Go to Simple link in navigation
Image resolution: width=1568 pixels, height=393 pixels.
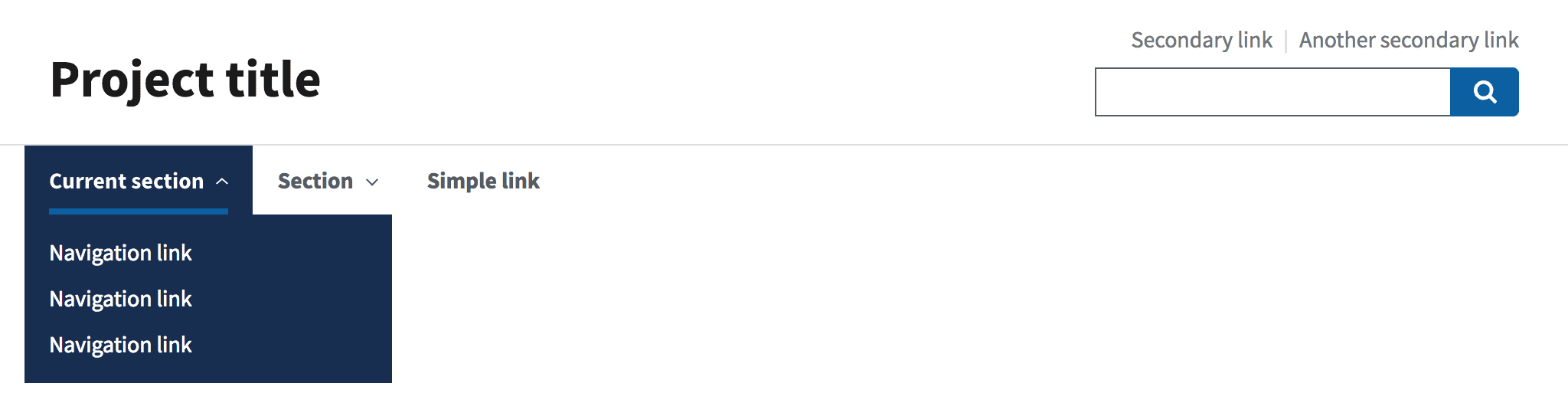click(x=483, y=181)
